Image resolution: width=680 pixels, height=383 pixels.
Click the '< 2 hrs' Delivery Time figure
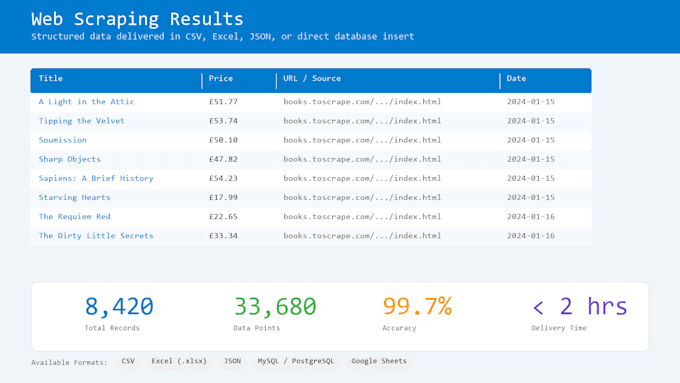[x=580, y=306]
